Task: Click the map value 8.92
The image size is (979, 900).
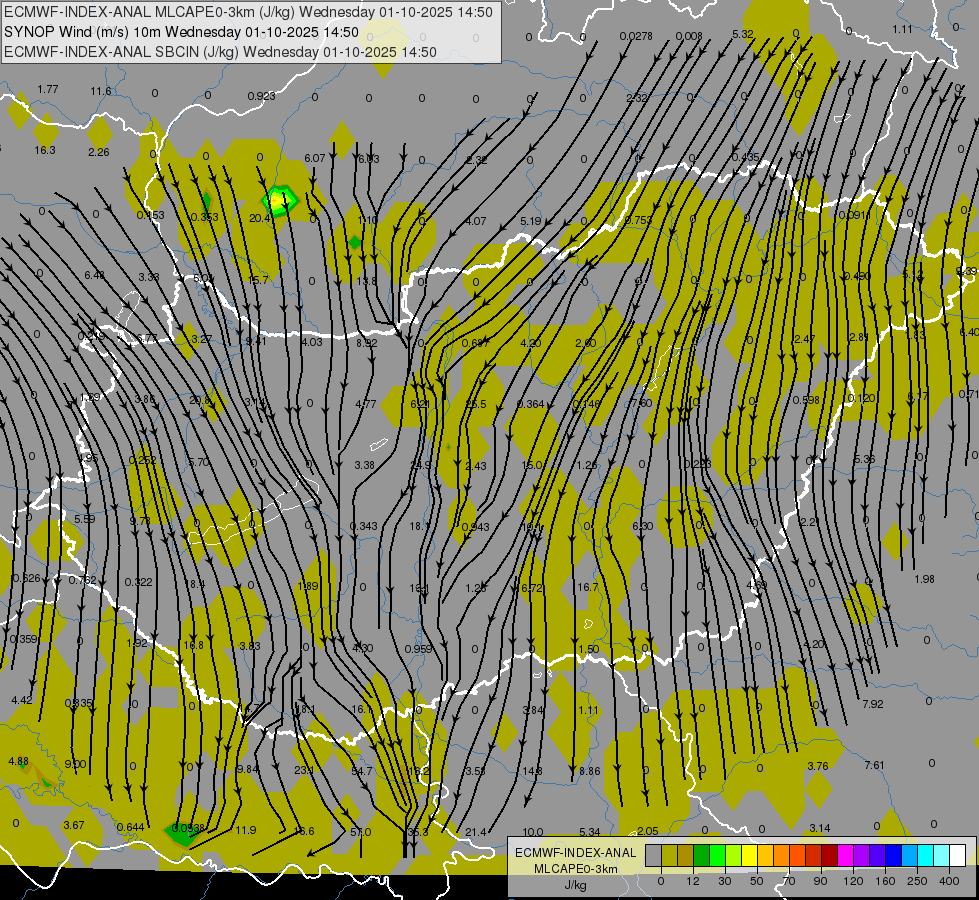Action: [367, 343]
